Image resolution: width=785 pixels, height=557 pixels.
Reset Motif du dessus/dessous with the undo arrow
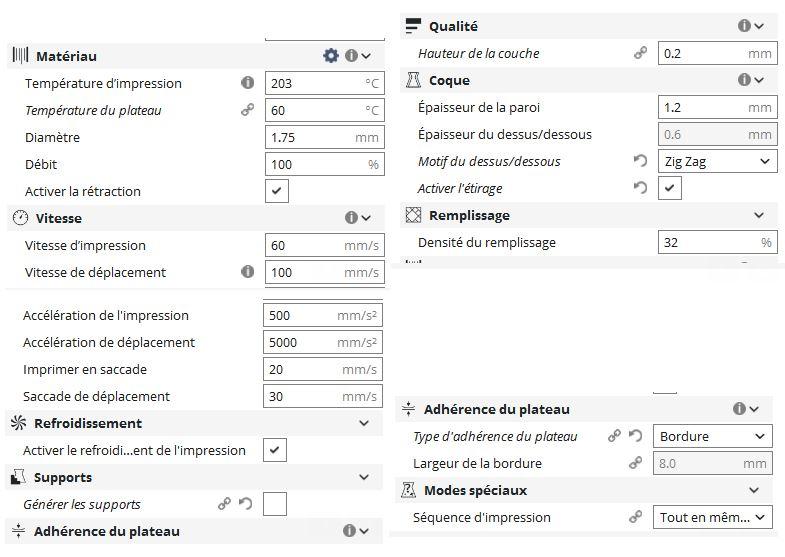[640, 161]
